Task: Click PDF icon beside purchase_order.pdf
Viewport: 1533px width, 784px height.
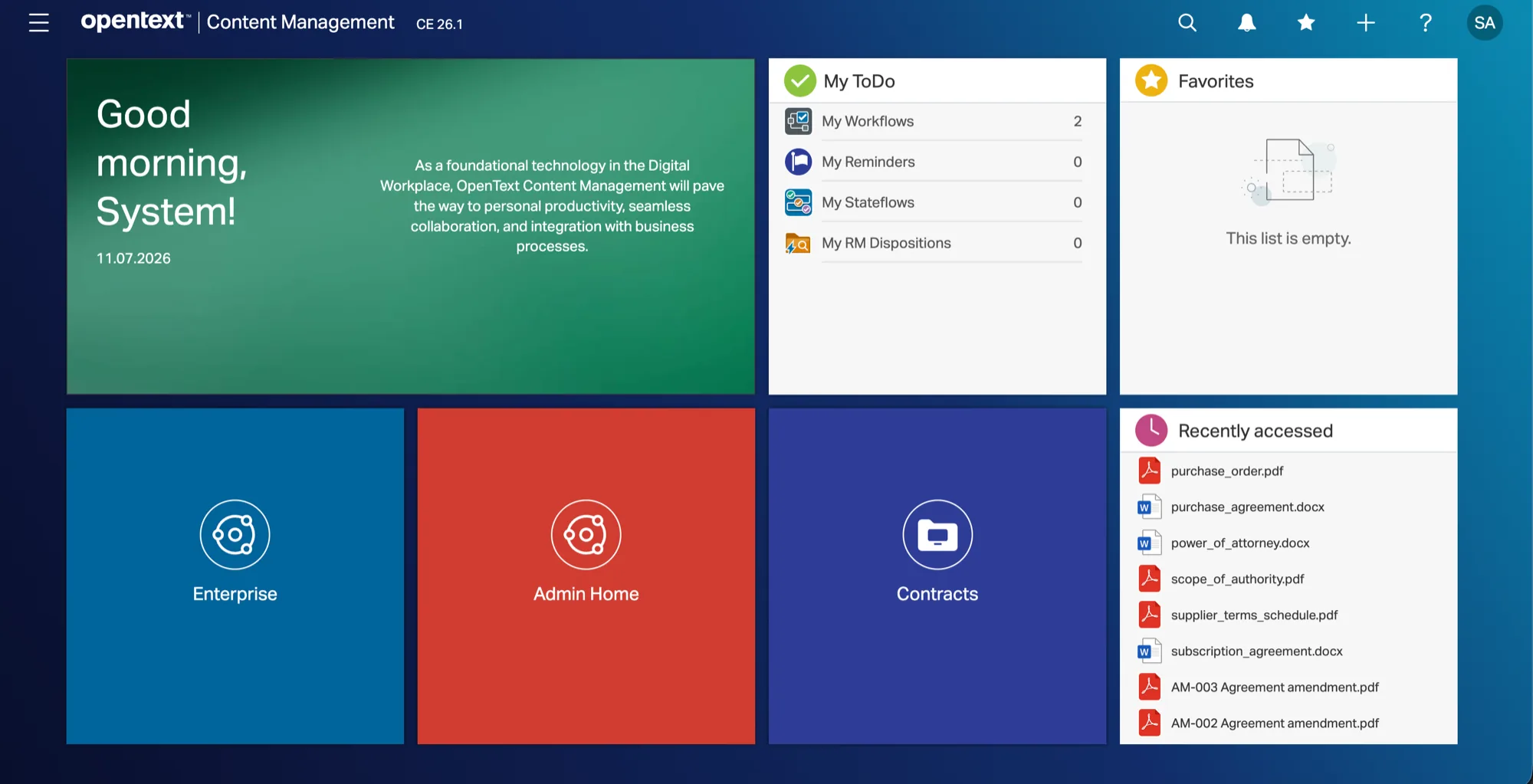Action: [1150, 471]
